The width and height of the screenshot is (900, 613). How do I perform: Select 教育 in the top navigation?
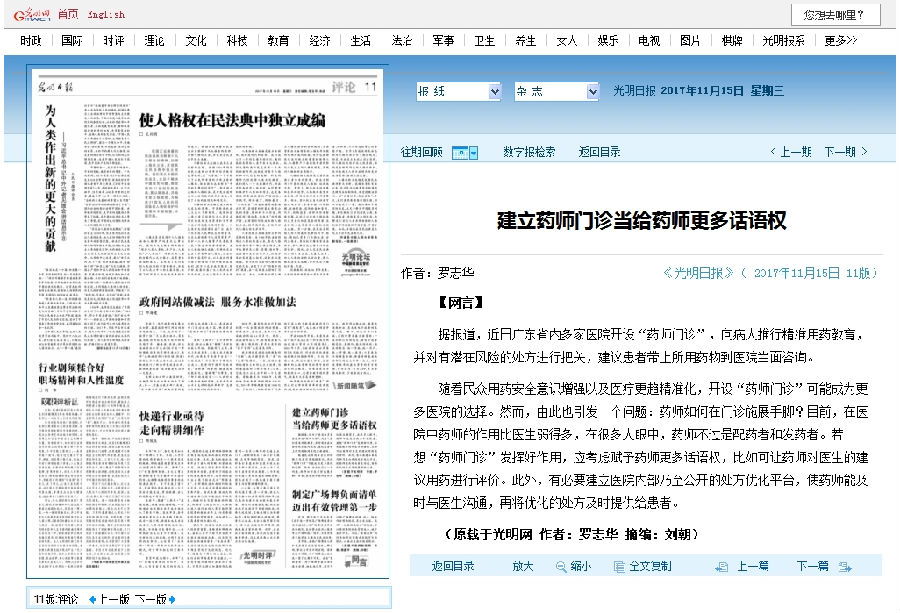(x=278, y=41)
